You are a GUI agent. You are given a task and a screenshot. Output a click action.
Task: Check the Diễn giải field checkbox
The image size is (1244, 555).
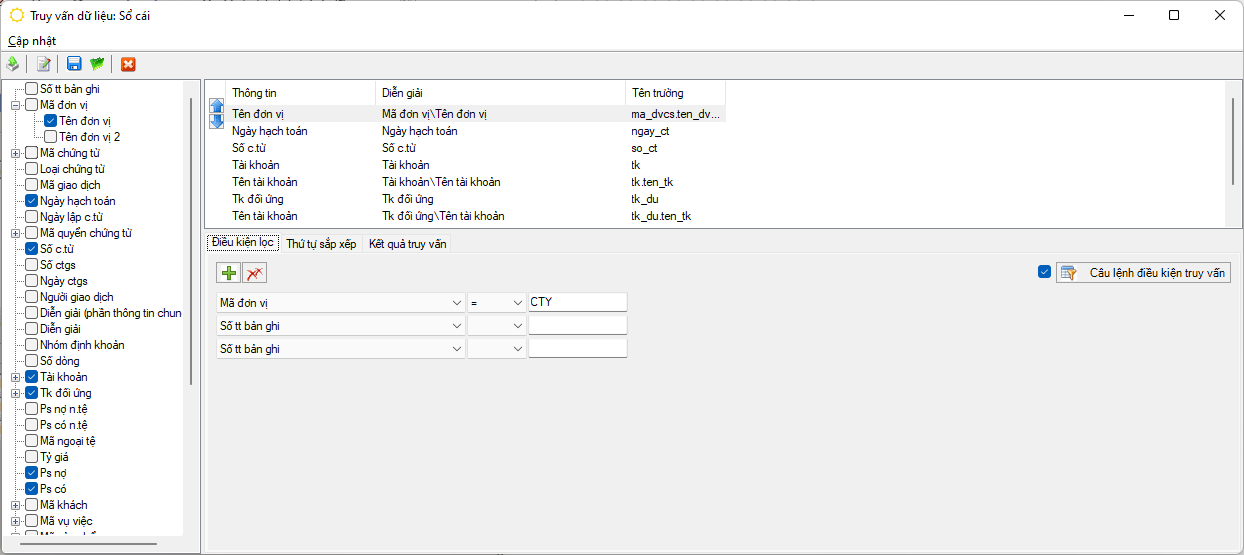(32, 329)
